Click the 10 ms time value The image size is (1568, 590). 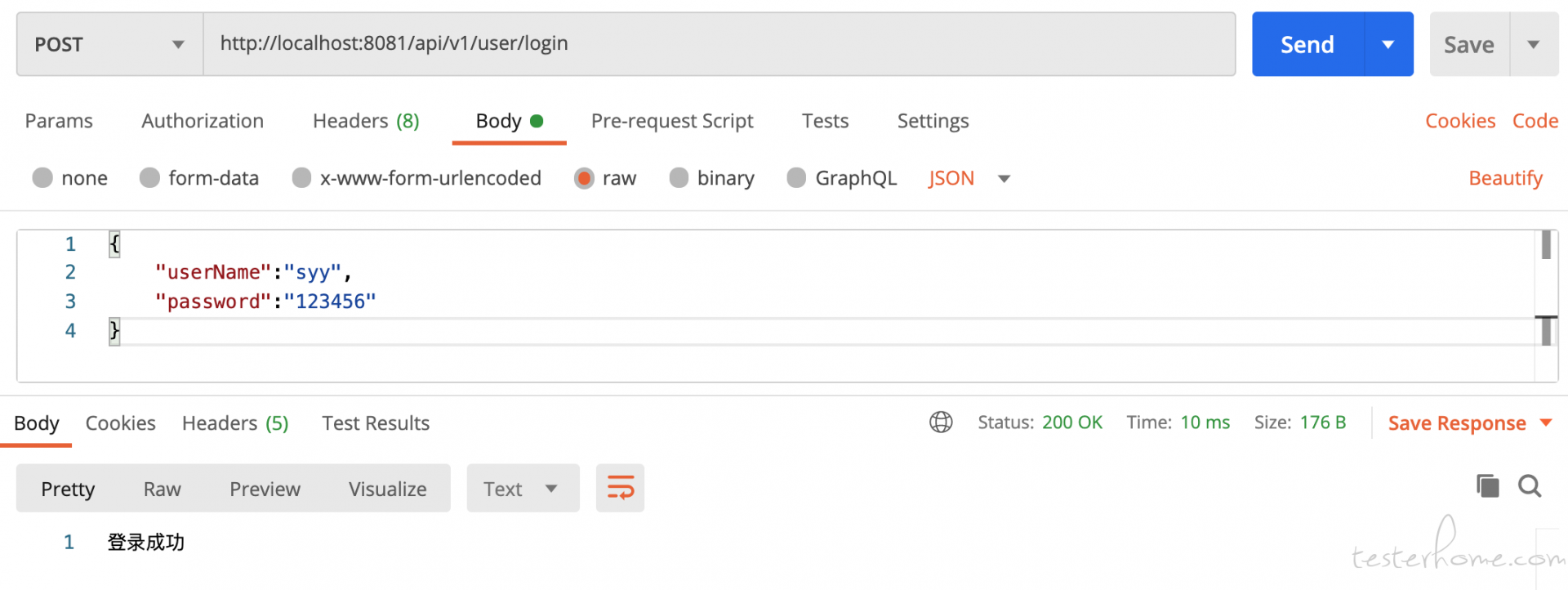tap(1205, 422)
